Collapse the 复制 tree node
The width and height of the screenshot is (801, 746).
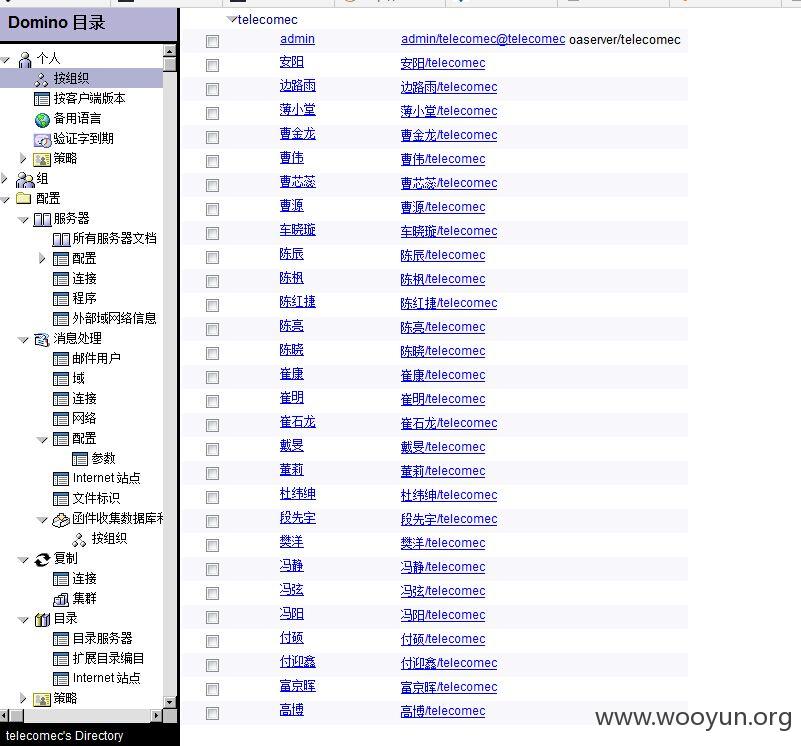[23, 561]
